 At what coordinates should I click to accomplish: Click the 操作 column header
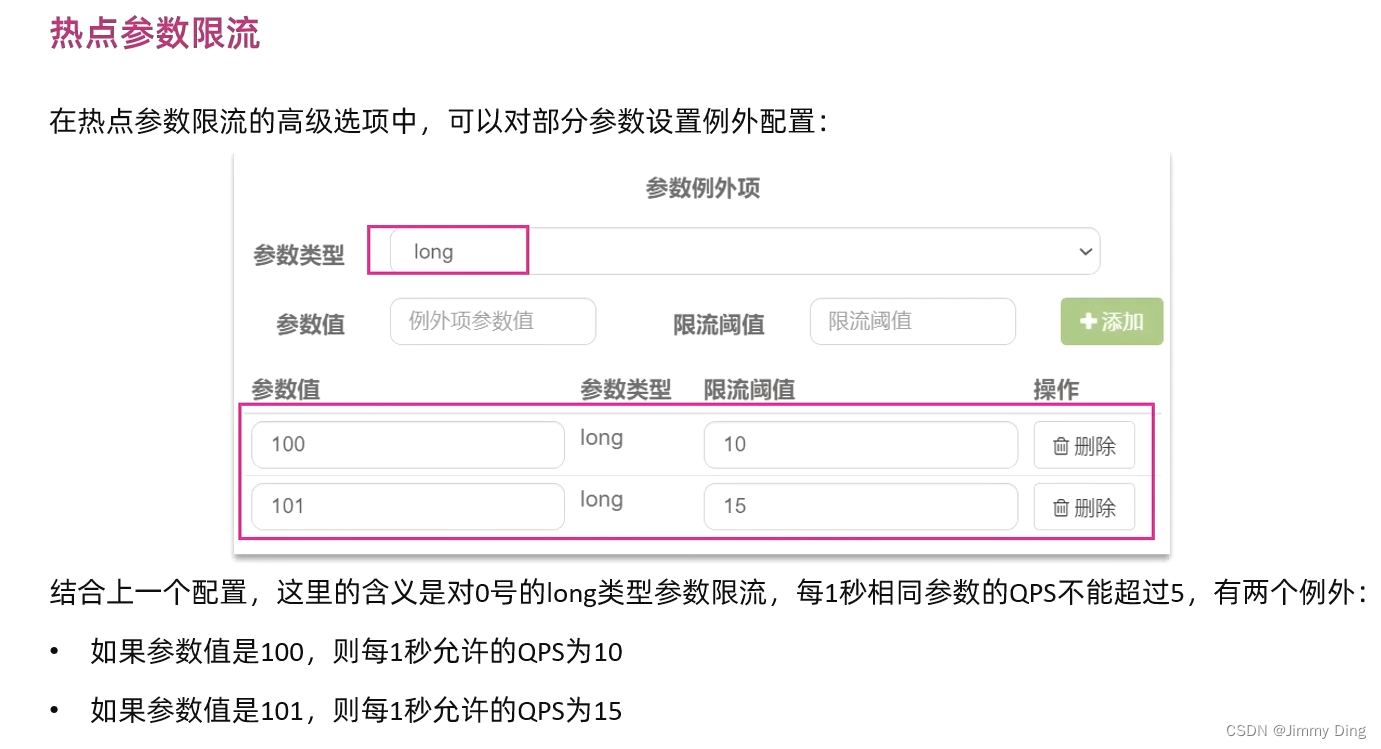[x=1056, y=389]
